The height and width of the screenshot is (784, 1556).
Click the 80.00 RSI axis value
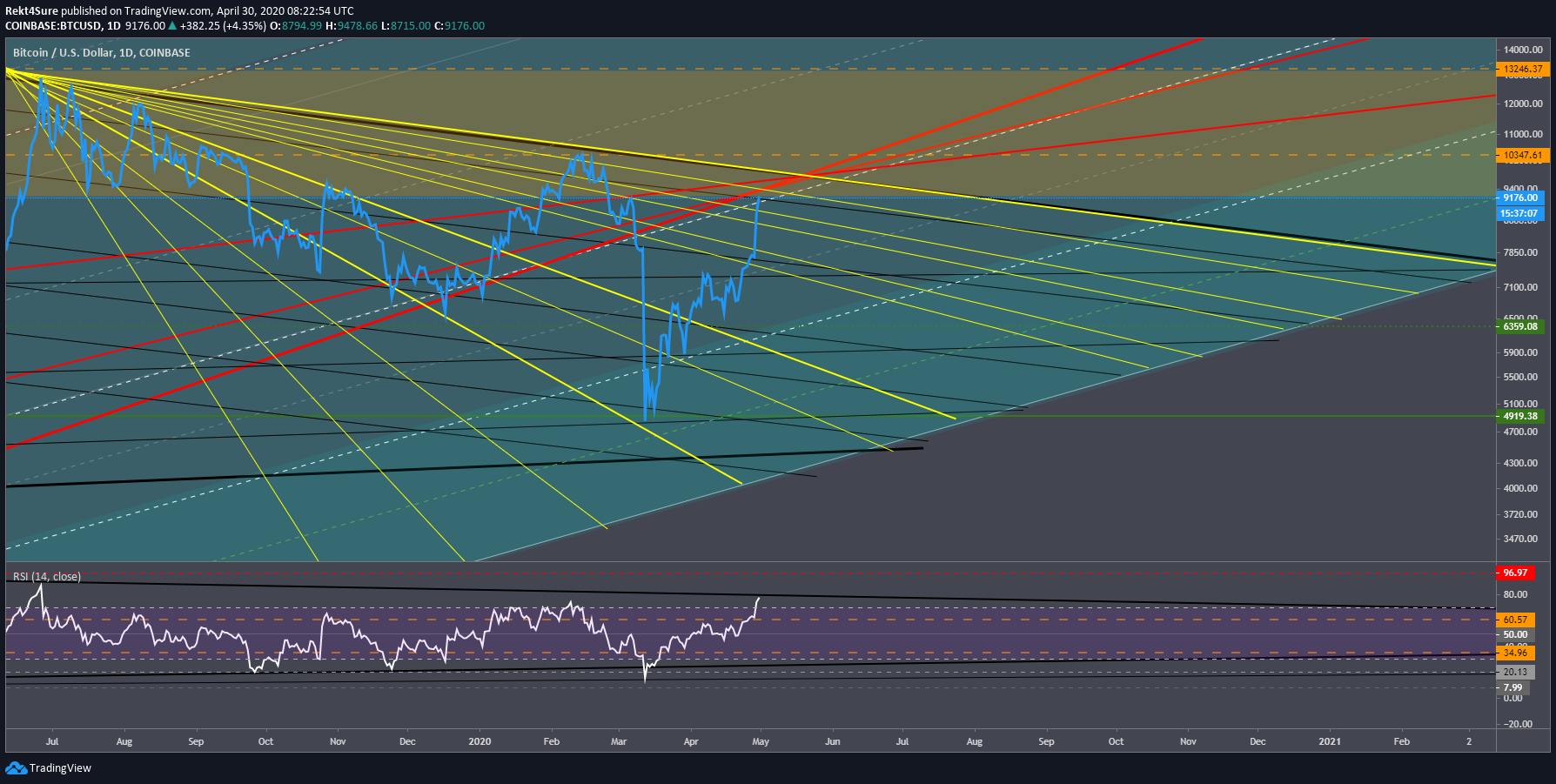pos(1515,594)
